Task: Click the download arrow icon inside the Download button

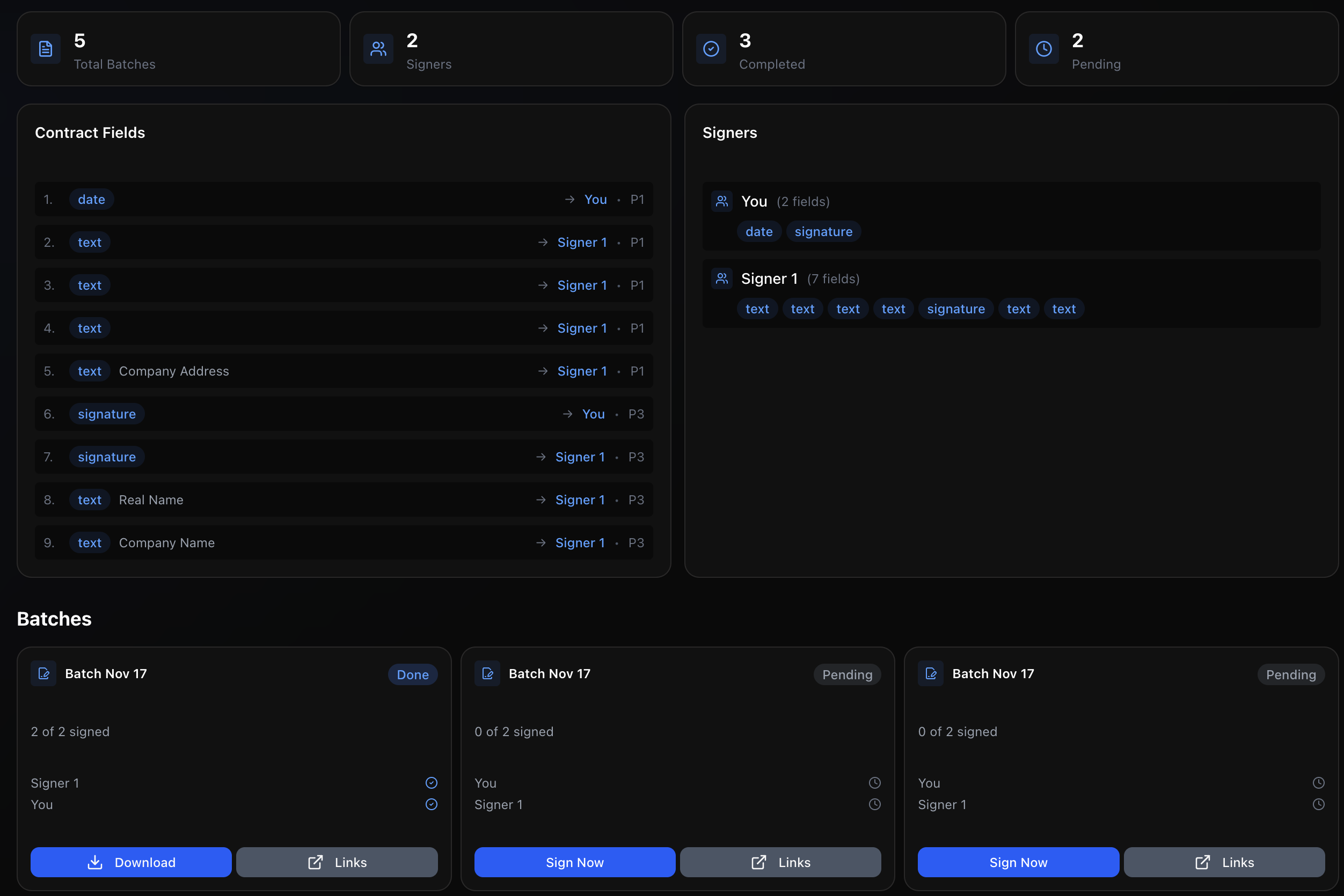Action: point(95,862)
